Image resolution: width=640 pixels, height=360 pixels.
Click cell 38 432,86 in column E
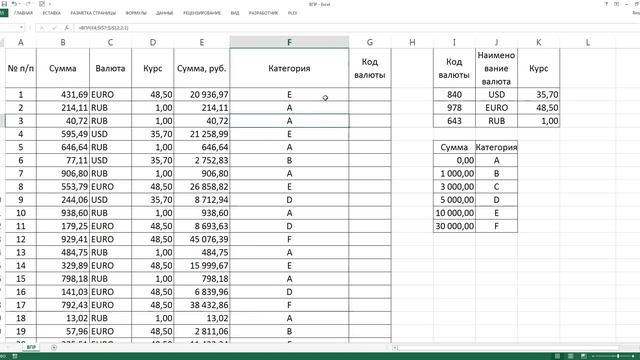(202, 305)
